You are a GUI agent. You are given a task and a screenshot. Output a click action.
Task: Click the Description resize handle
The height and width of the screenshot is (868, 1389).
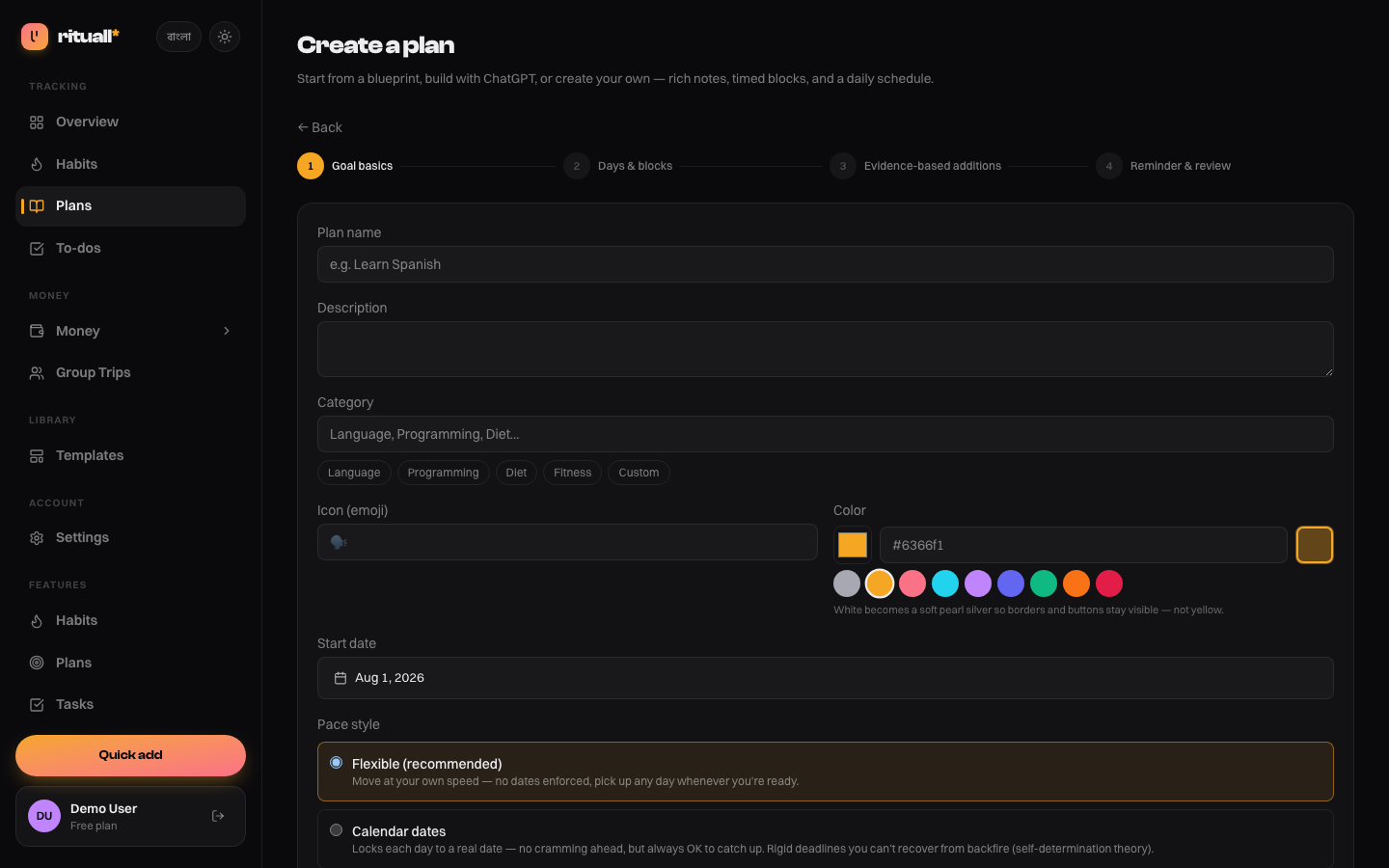[1328, 371]
